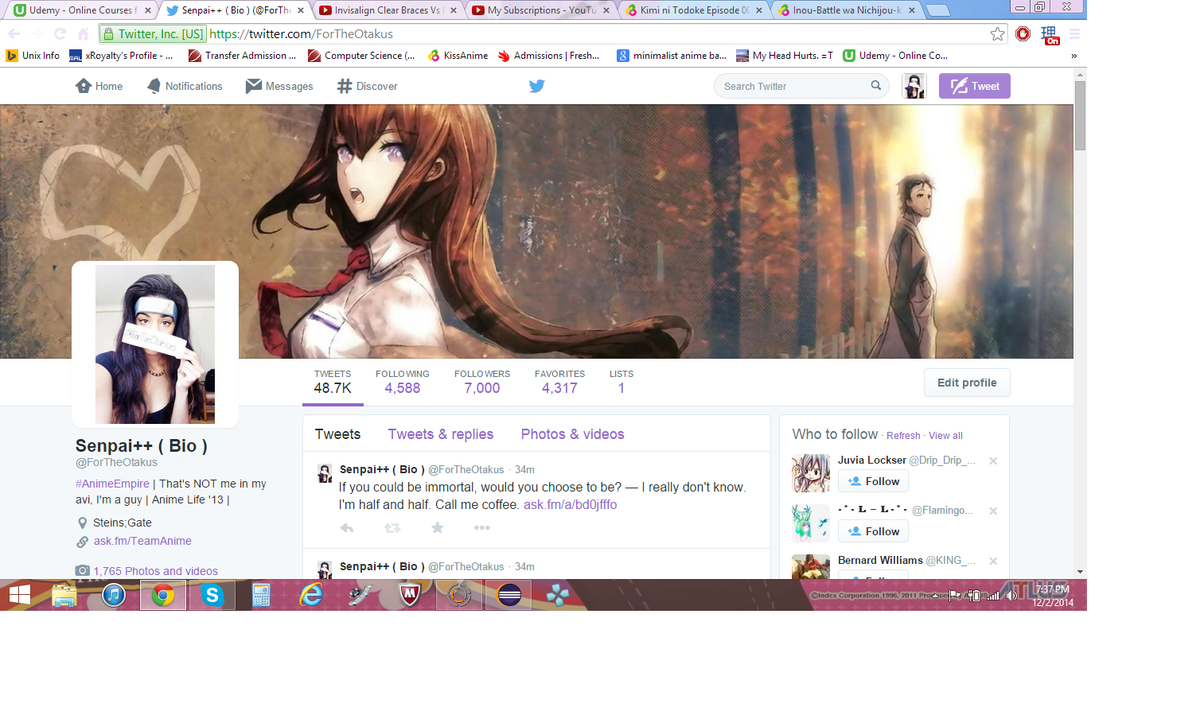Open Skype from taskbar
Screen dimensions: 1200x719
[x=212, y=596]
